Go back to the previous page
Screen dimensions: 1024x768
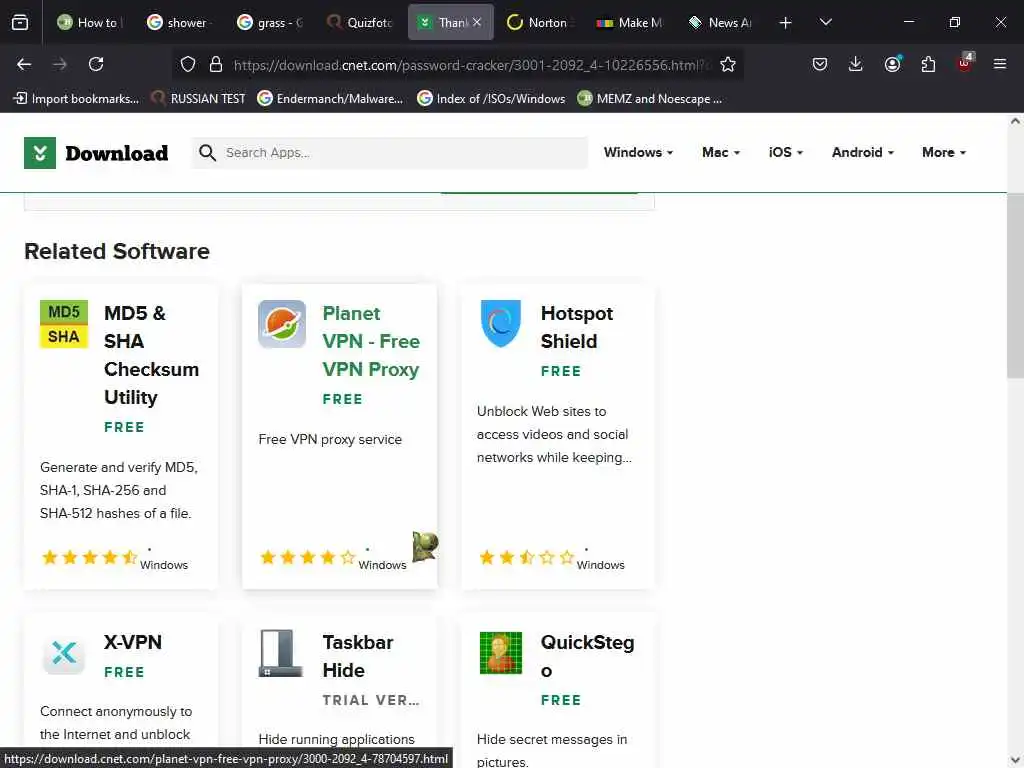24,64
